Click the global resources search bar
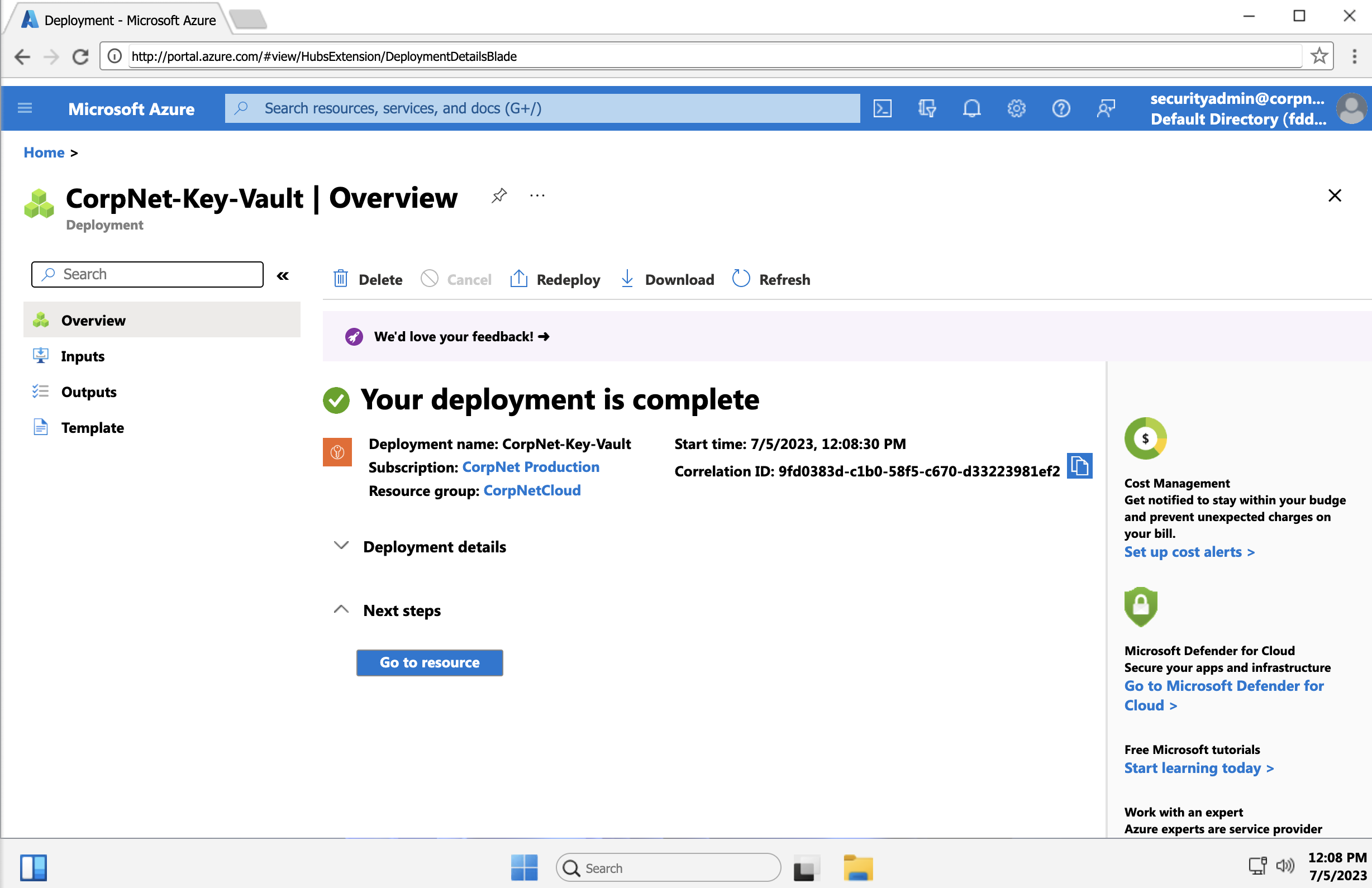The image size is (1372, 888). (x=542, y=108)
